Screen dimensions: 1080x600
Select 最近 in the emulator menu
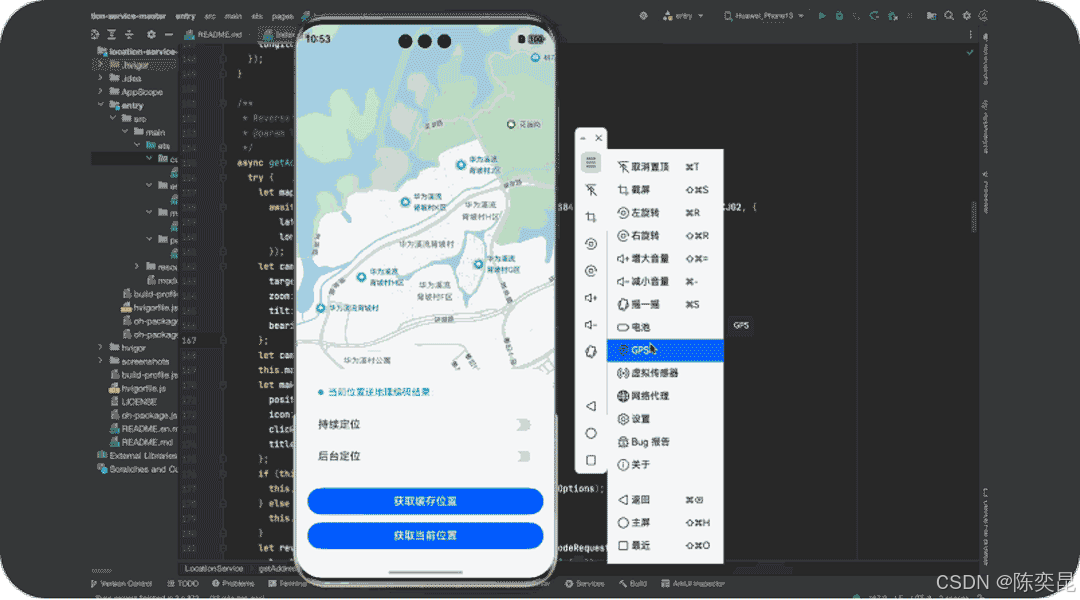click(665, 545)
